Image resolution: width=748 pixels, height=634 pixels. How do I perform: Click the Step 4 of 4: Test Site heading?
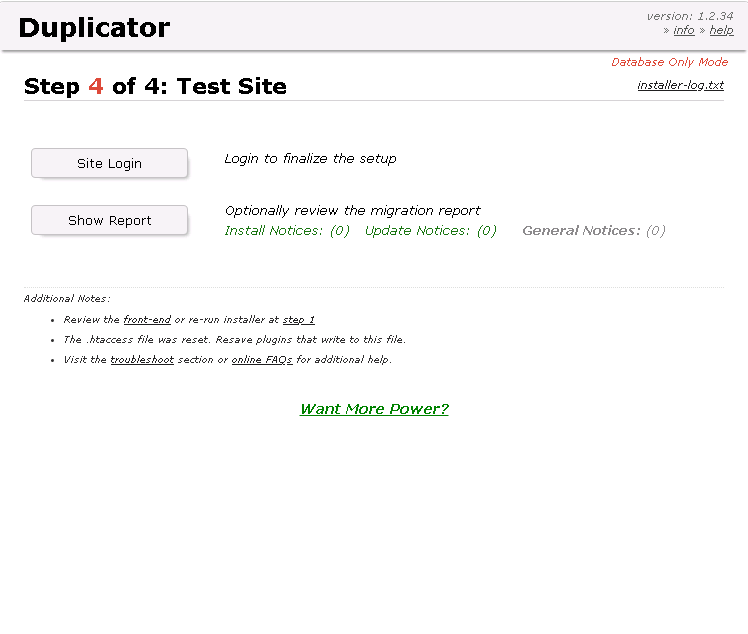click(x=155, y=87)
